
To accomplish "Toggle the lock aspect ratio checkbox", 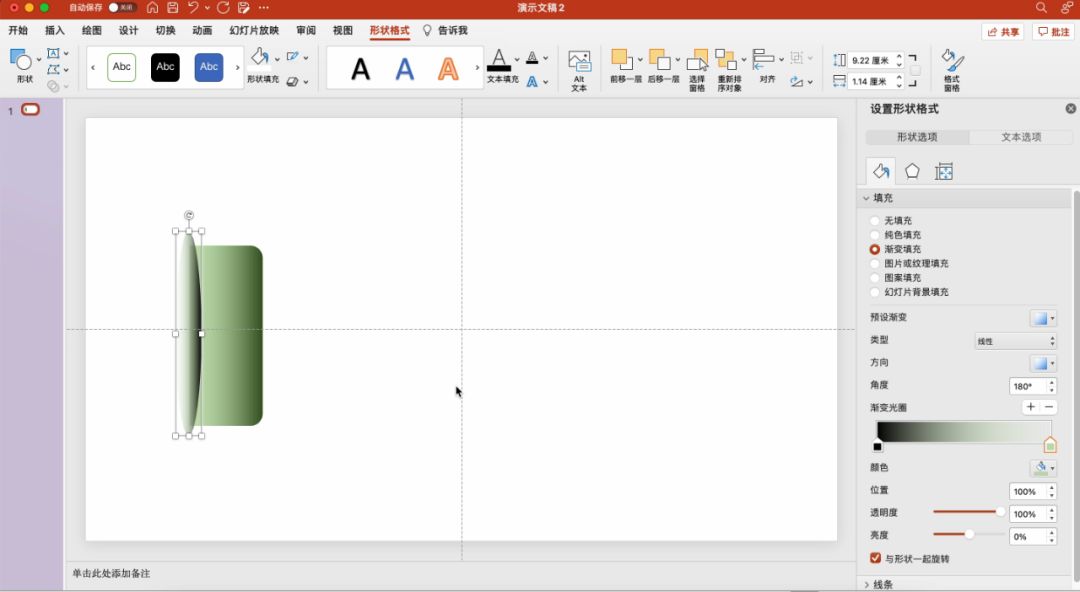I will [x=915, y=70].
